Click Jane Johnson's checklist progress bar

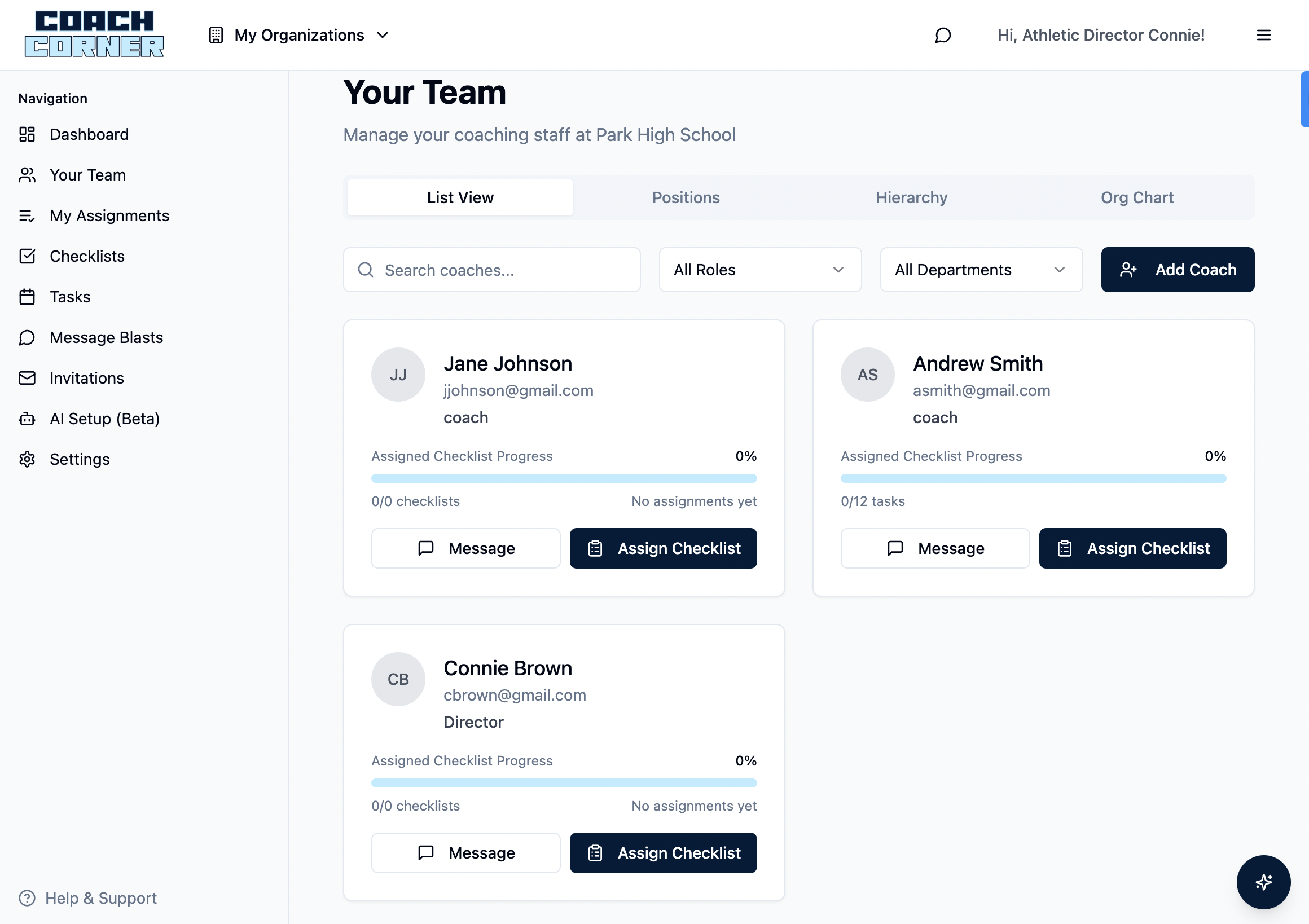coord(564,478)
